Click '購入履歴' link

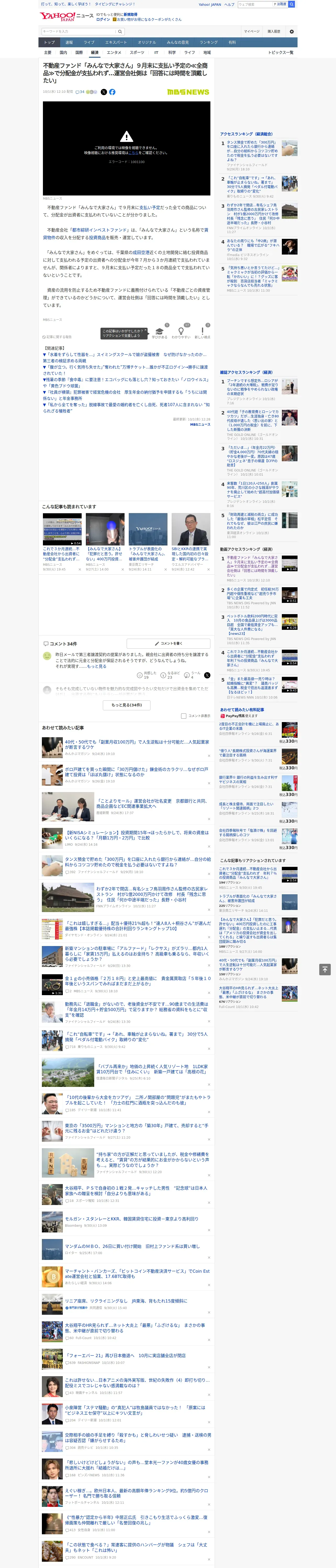274,31
